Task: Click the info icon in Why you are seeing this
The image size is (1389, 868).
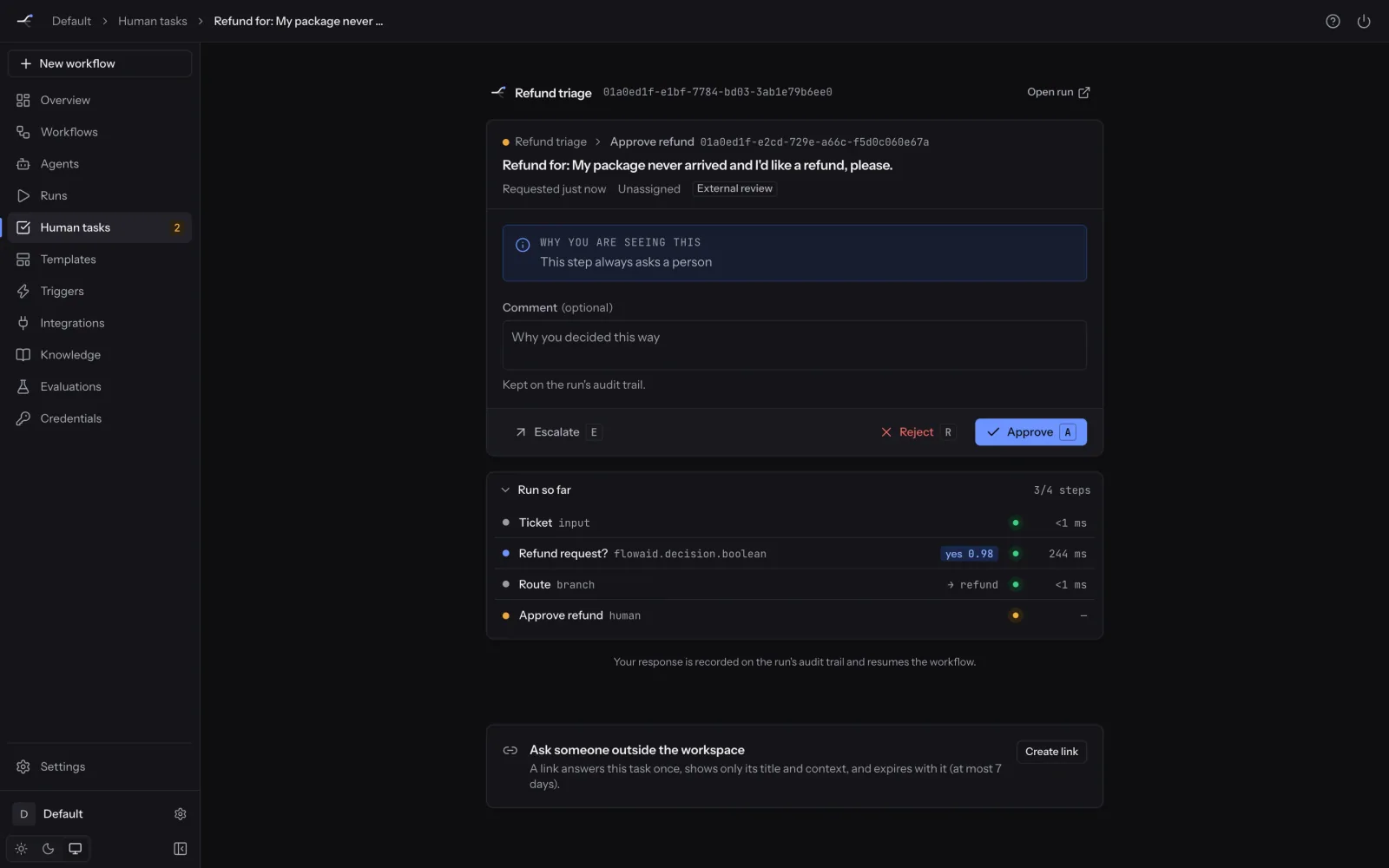Action: click(x=523, y=245)
